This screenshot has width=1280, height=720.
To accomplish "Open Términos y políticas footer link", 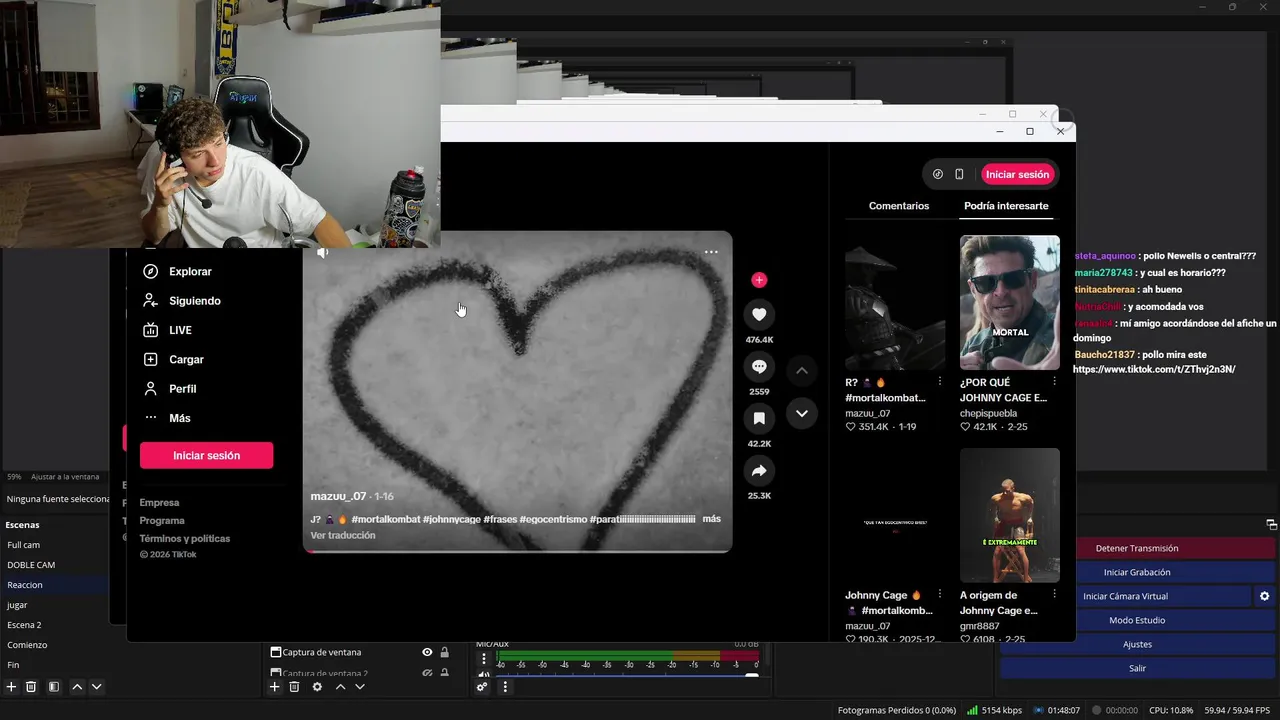I will (185, 539).
